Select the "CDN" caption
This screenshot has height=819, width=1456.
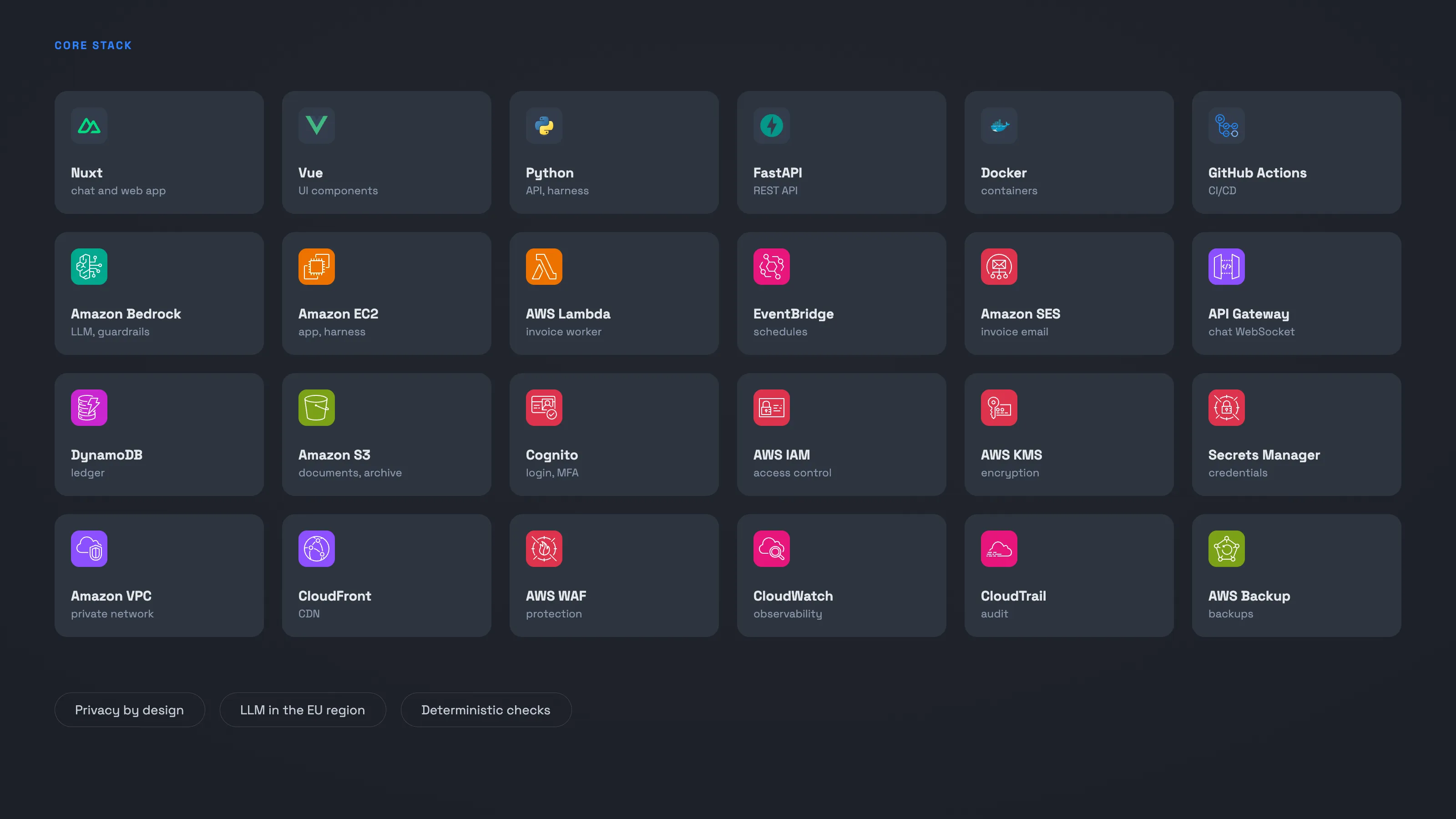pyautogui.click(x=308, y=614)
